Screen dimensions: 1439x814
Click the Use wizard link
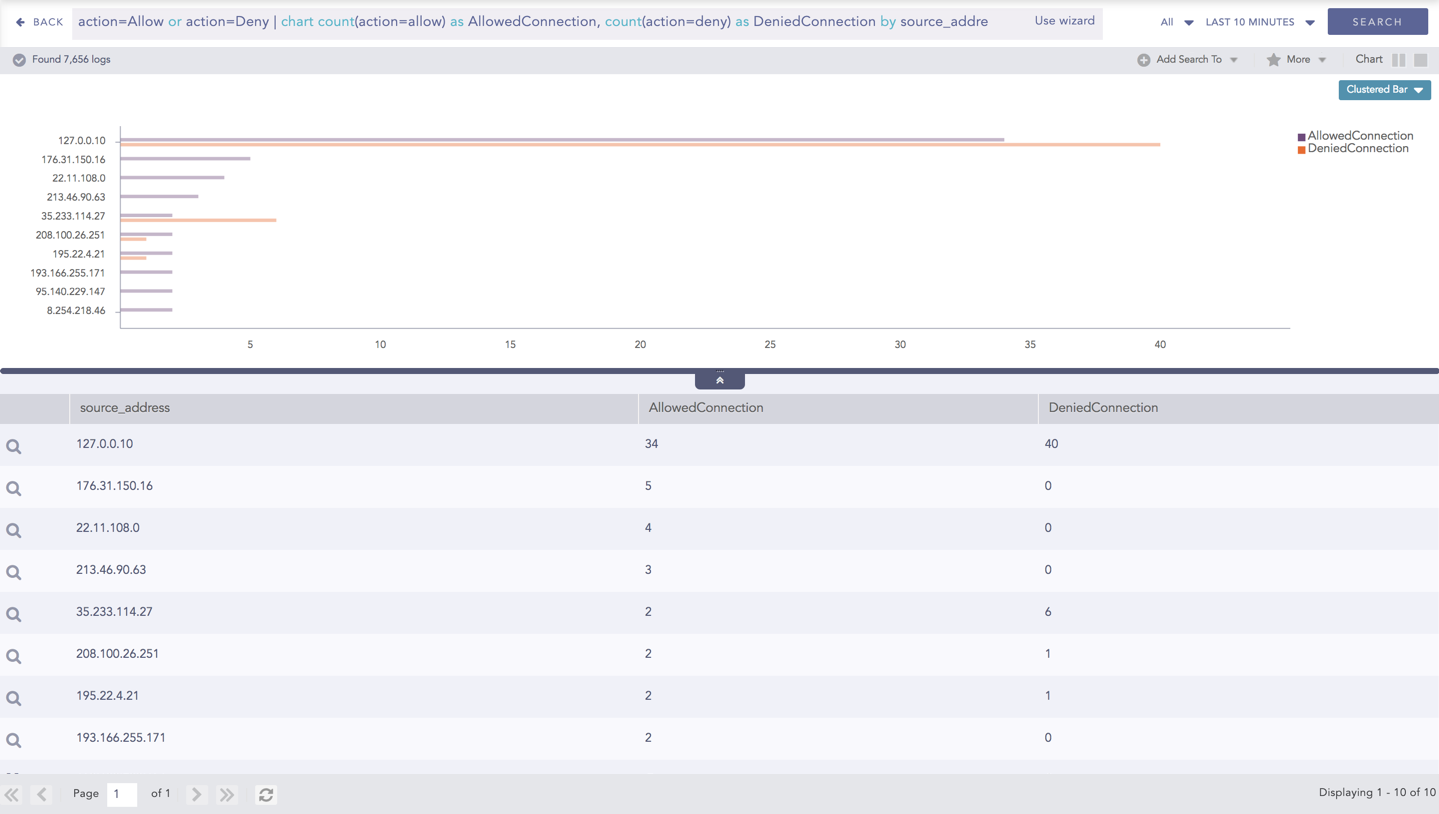(1064, 21)
